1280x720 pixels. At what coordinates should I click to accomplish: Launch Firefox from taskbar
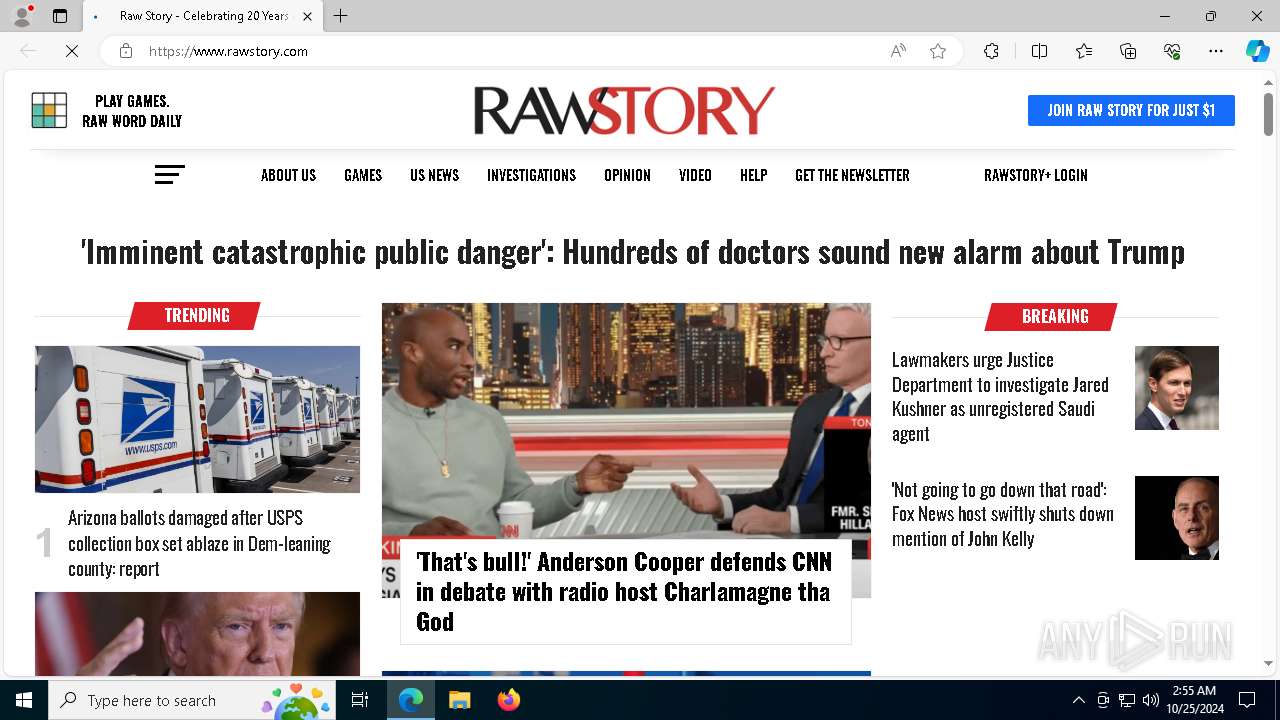click(508, 700)
